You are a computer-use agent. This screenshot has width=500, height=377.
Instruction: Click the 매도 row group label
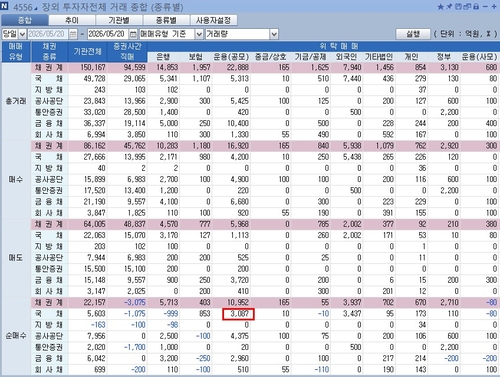16,258
